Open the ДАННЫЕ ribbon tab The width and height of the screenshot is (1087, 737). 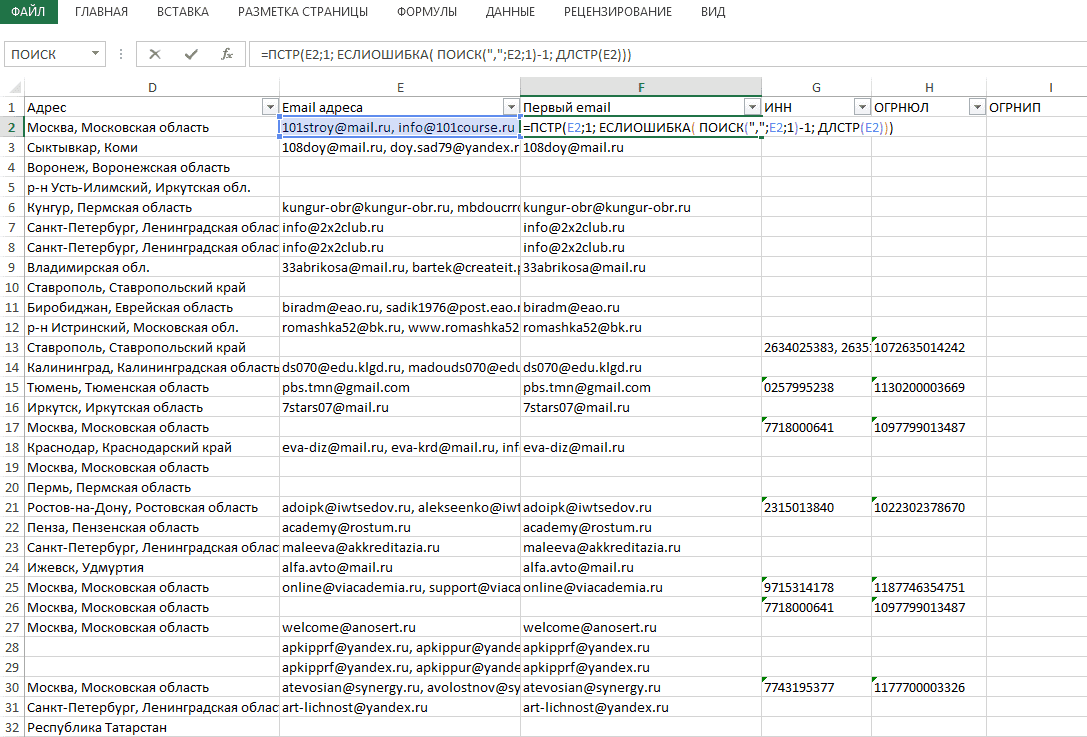point(510,12)
